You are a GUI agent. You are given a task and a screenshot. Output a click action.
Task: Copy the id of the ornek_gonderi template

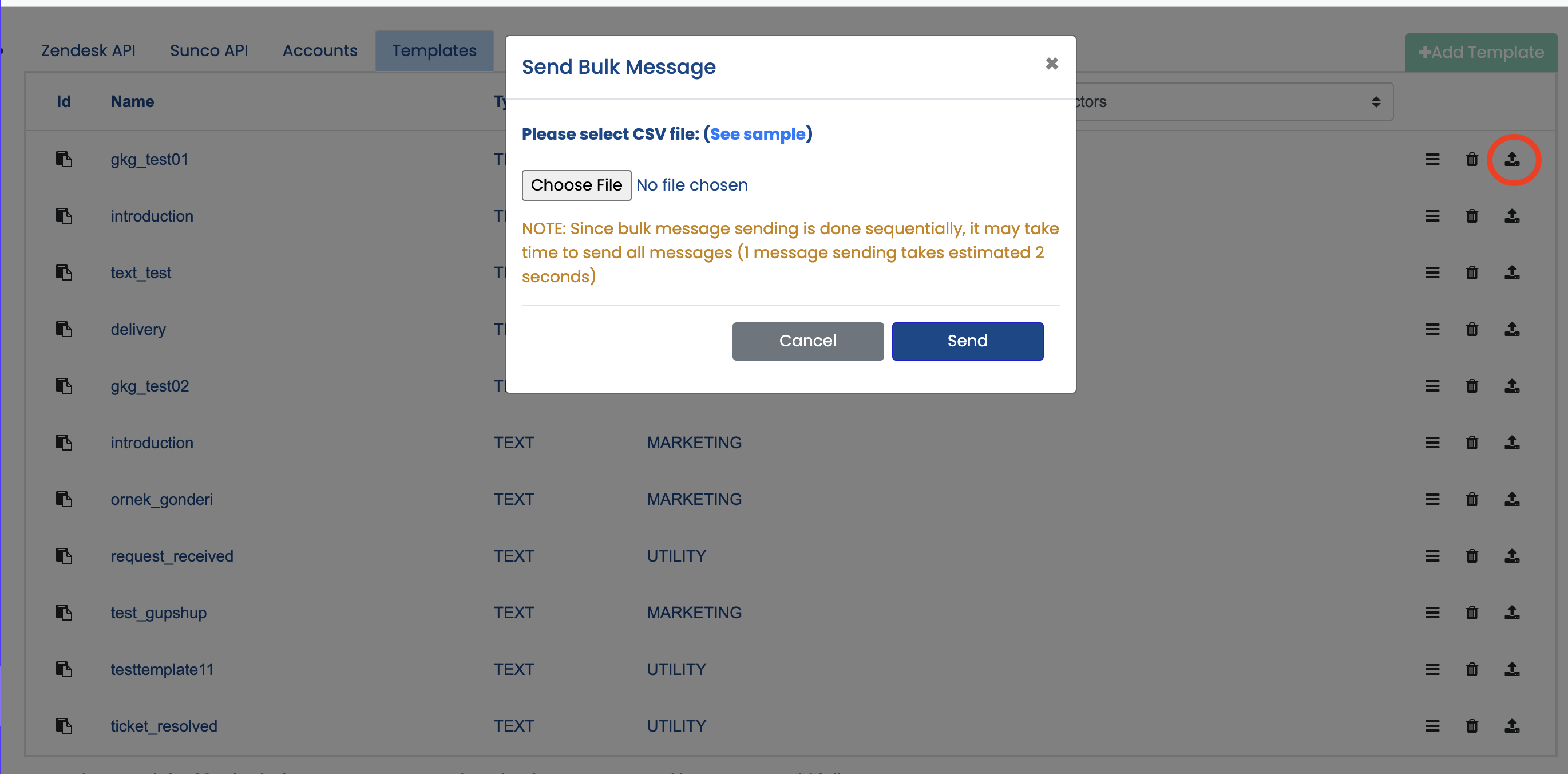tap(64, 499)
